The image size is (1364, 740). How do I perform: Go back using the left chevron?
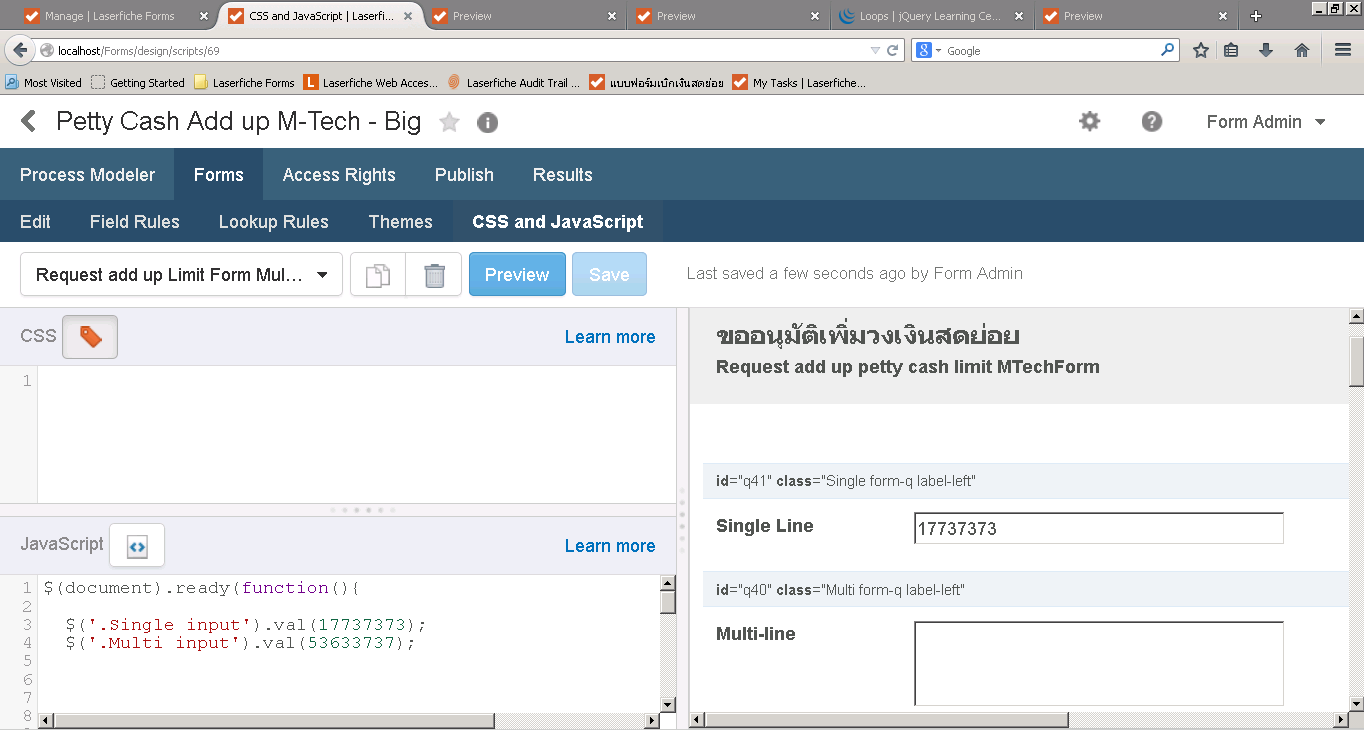click(29, 122)
